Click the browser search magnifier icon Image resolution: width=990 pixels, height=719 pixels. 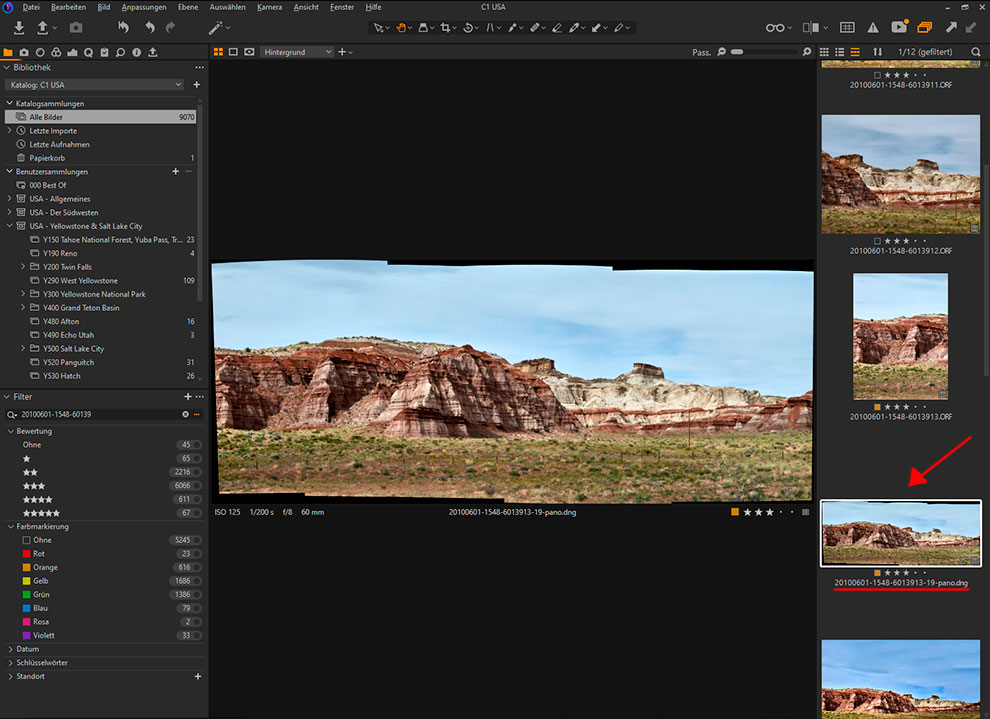click(x=976, y=52)
